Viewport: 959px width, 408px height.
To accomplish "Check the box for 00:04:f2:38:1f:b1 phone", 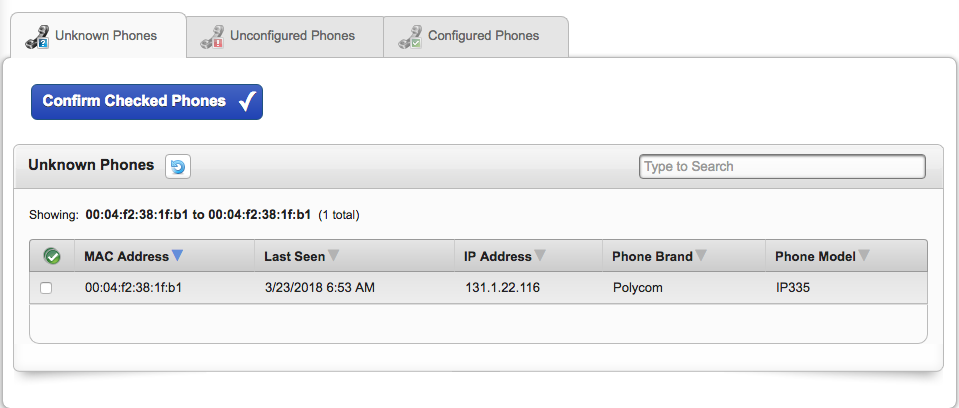I will pos(46,288).
